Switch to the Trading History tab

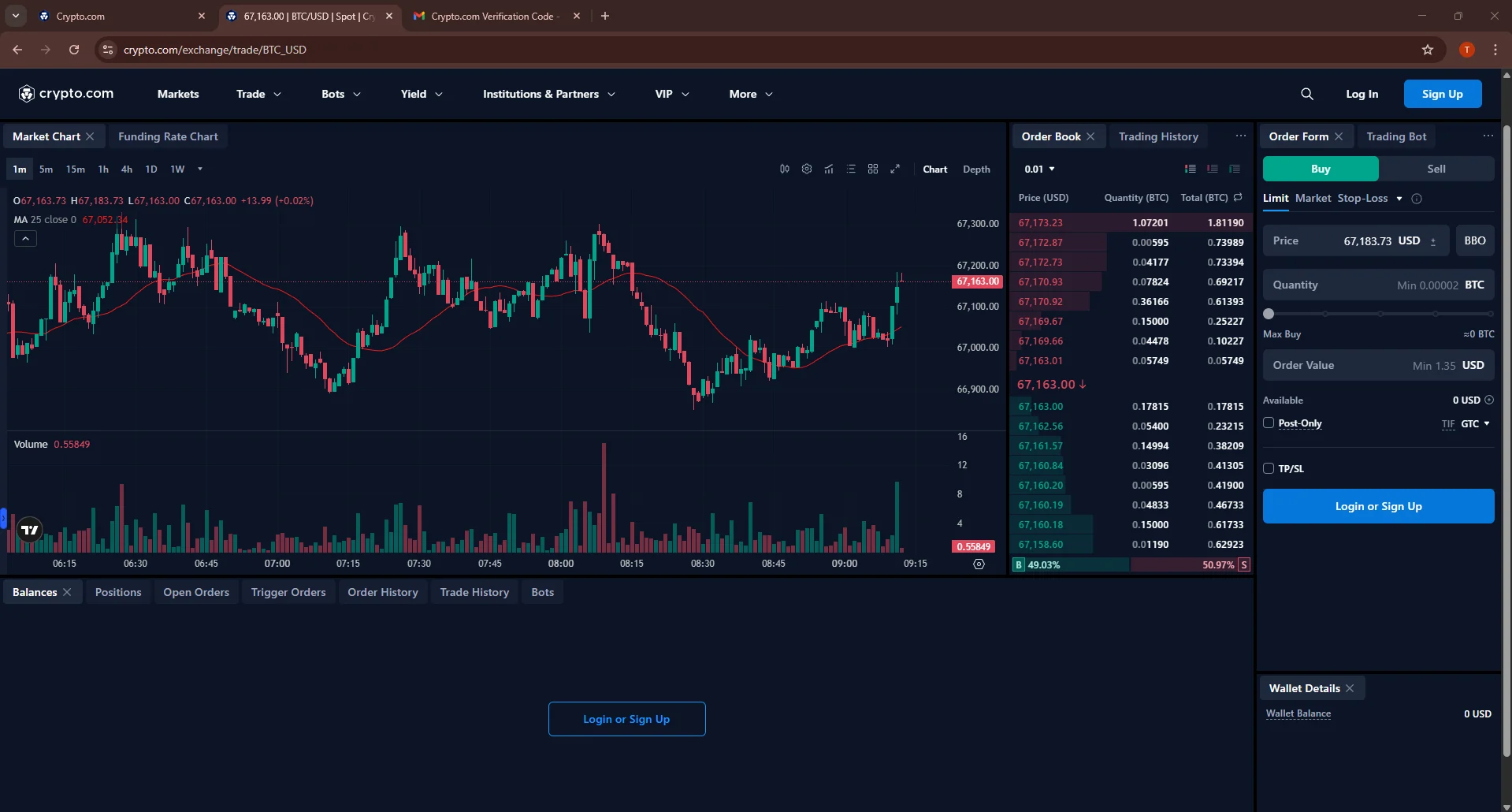pos(1157,136)
